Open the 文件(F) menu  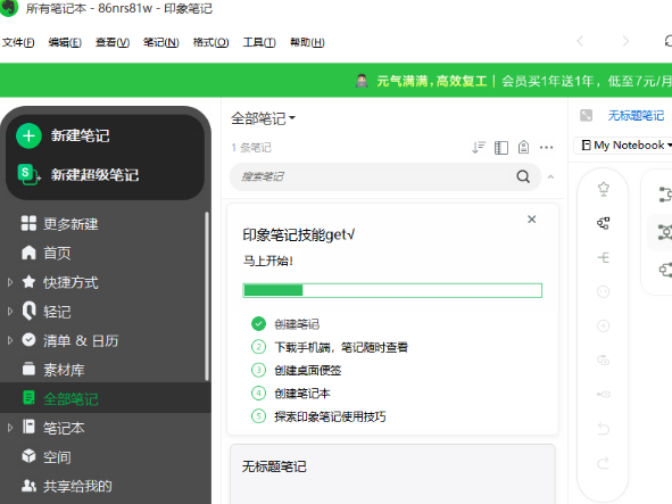18,42
